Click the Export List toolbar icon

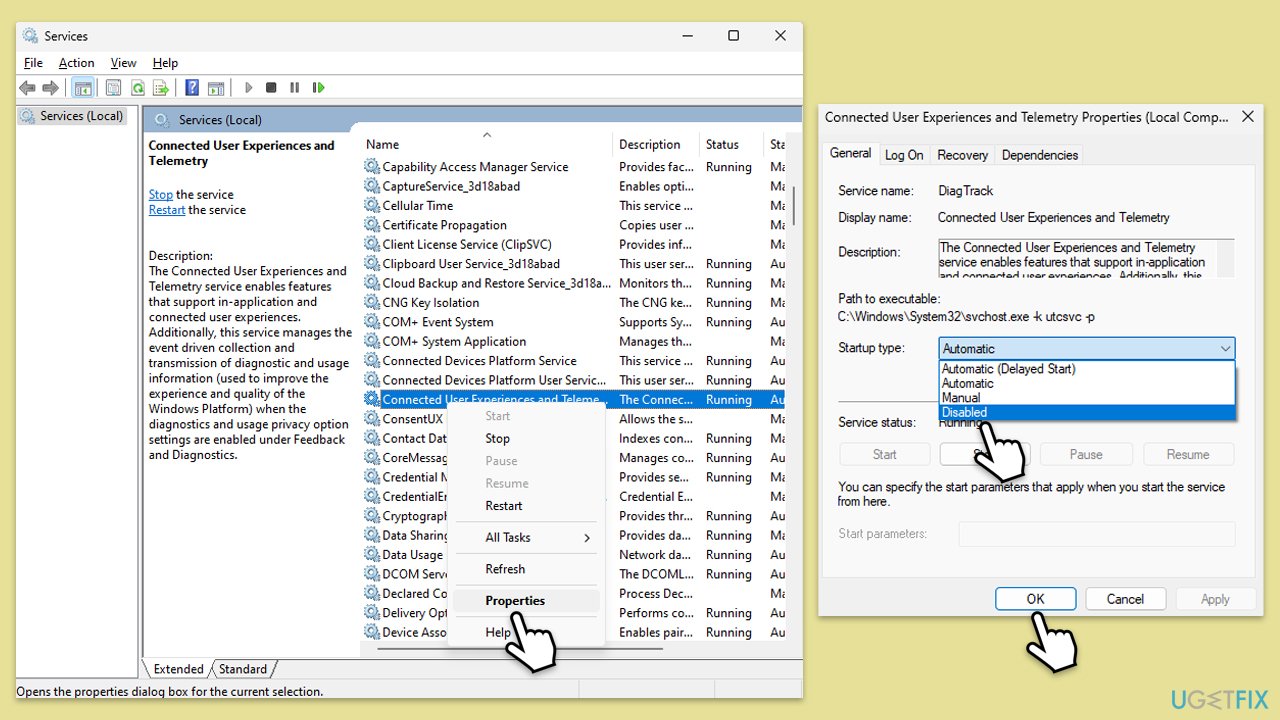tap(159, 88)
